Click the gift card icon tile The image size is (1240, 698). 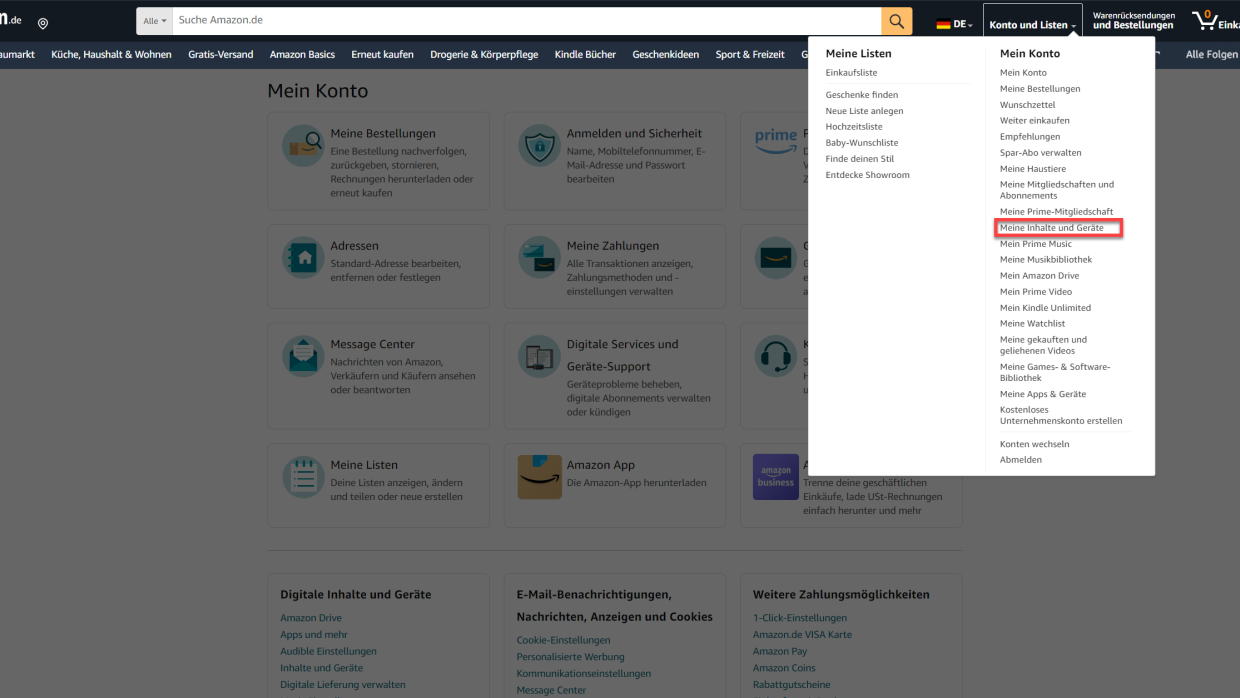point(775,258)
